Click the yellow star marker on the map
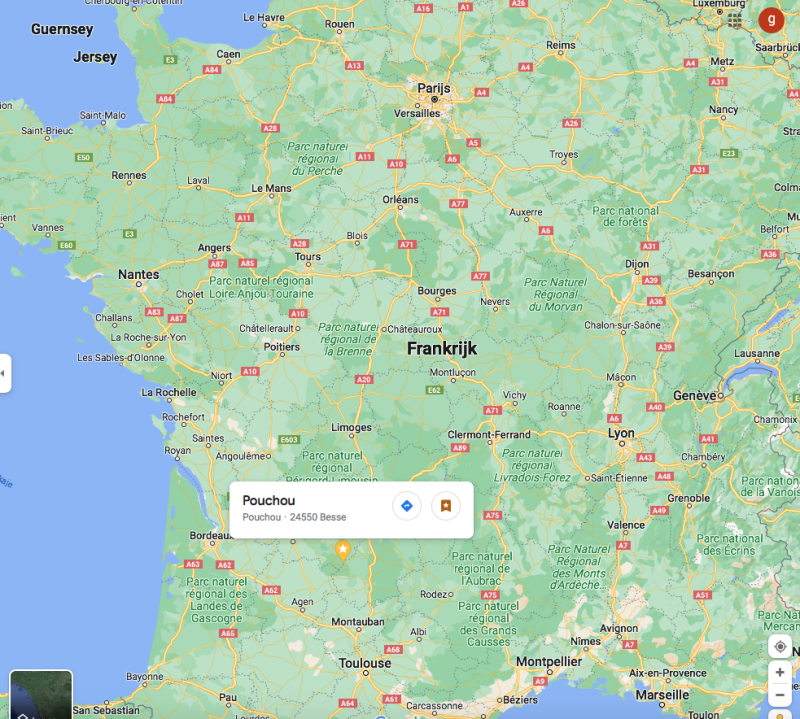The image size is (800, 719). click(x=343, y=551)
